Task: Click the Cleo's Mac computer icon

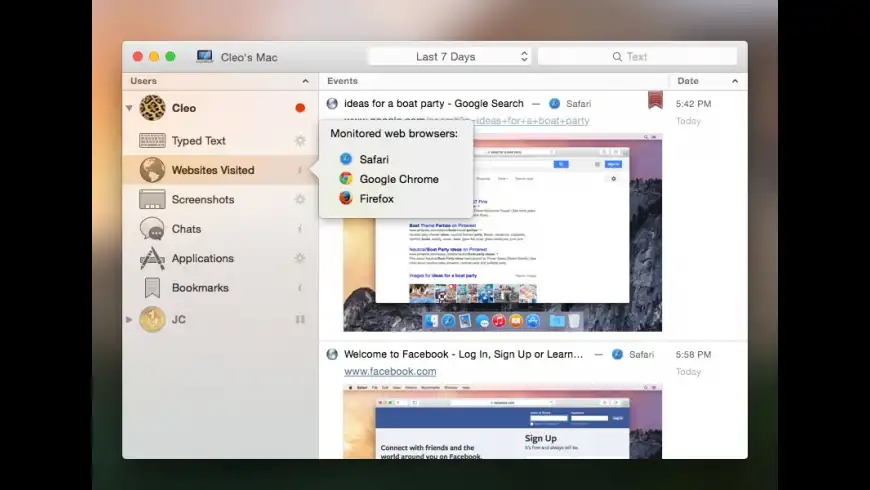Action: [x=204, y=57]
